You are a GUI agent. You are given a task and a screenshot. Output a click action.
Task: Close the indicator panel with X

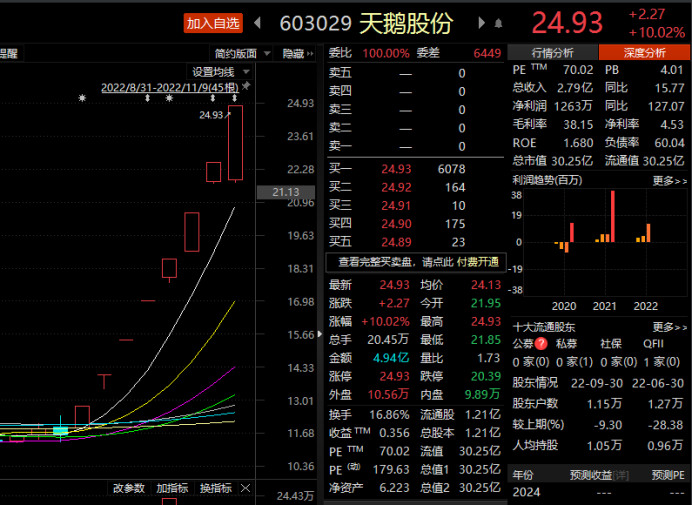245,488
